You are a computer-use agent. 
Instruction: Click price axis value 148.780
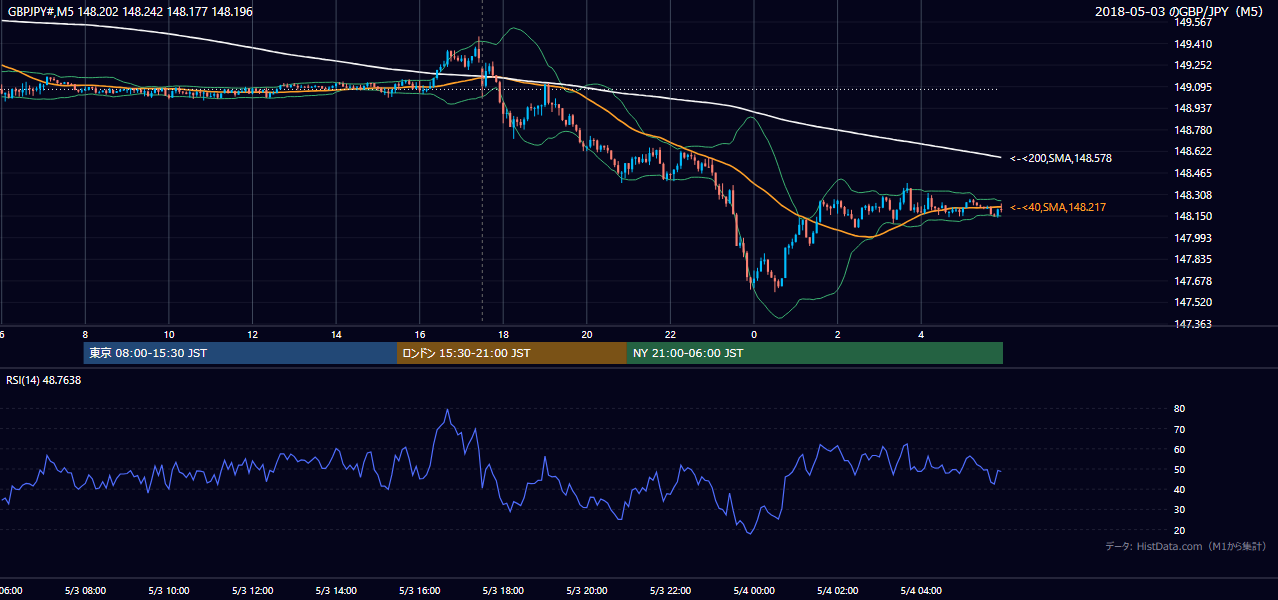(x=1193, y=130)
